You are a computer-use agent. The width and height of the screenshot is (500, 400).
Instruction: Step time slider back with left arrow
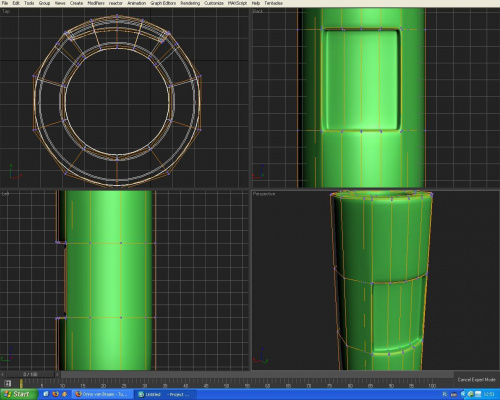coord(3,375)
